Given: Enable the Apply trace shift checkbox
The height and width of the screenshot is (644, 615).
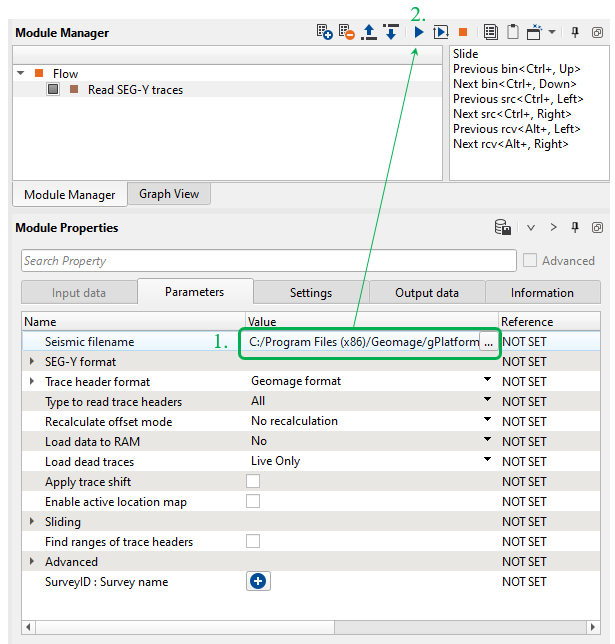Looking at the screenshot, I should click(254, 481).
